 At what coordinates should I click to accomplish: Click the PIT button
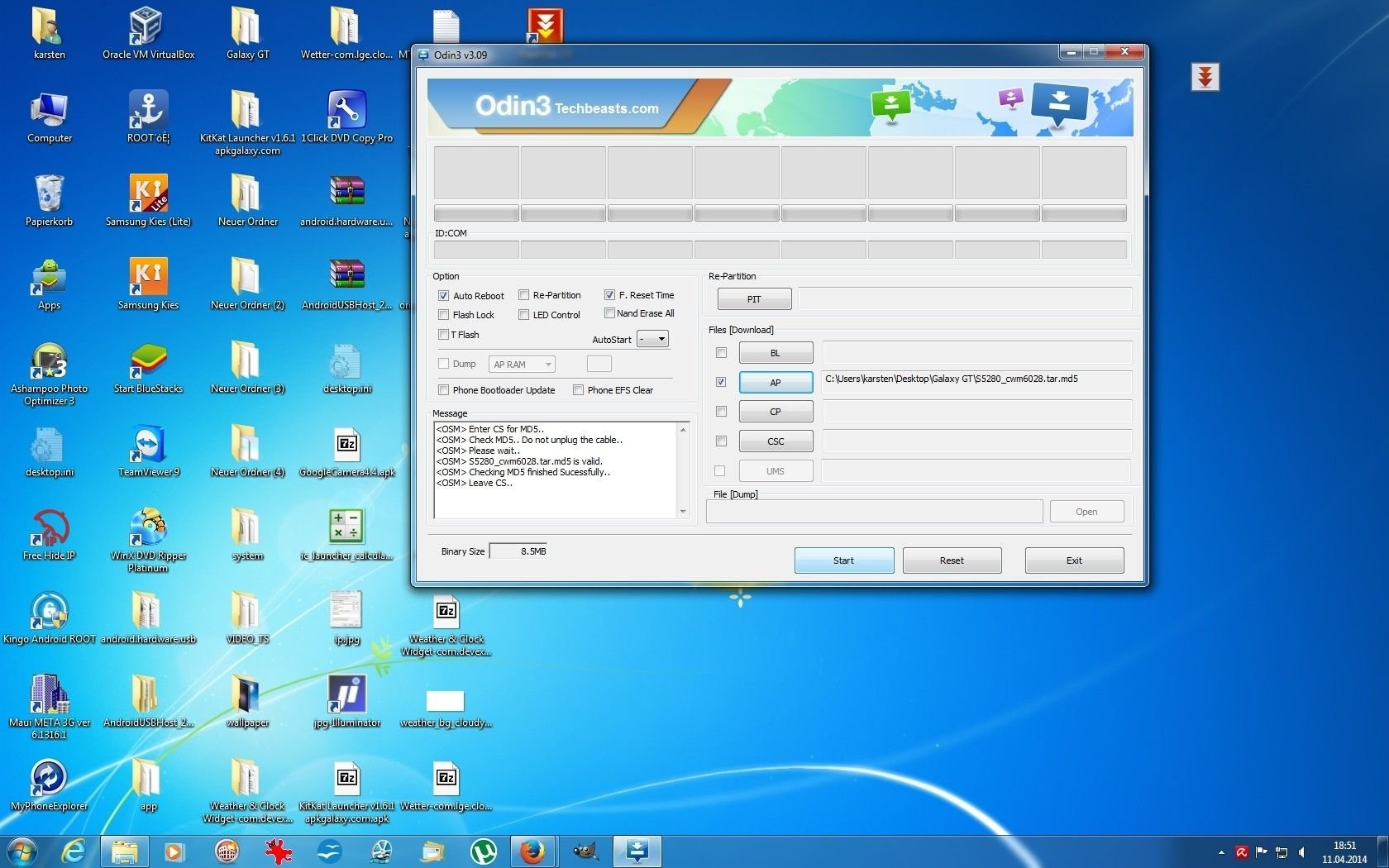754,298
